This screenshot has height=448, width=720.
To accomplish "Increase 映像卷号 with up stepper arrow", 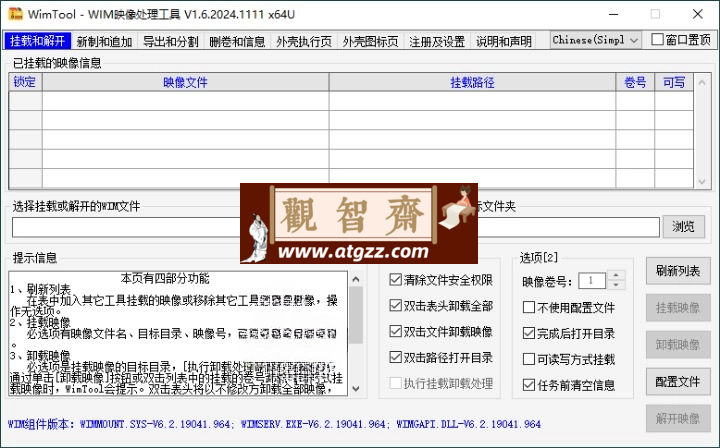I will click(616, 275).
